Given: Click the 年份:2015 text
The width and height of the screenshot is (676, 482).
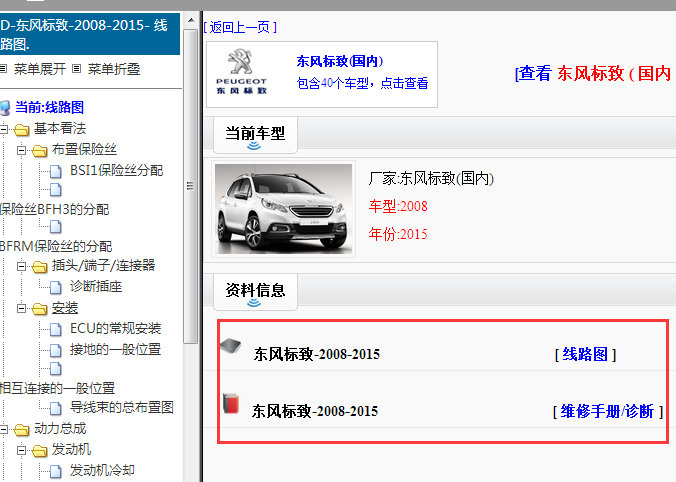Looking at the screenshot, I should (398, 234).
